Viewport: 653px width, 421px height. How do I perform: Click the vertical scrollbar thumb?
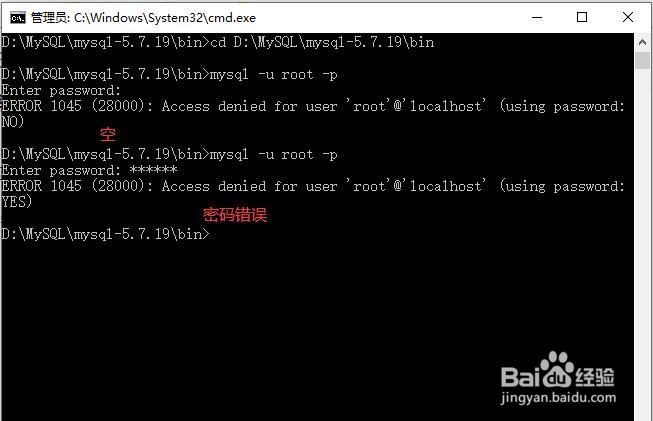642,60
